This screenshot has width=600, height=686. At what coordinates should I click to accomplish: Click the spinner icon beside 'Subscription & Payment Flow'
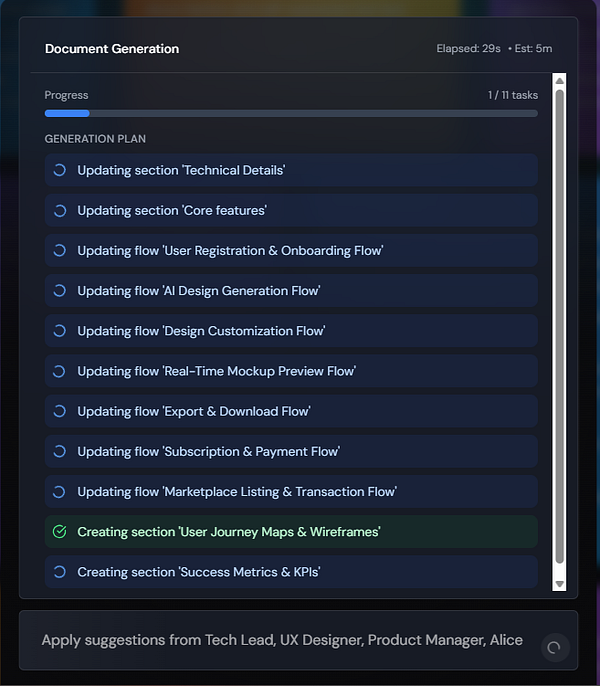coord(60,452)
